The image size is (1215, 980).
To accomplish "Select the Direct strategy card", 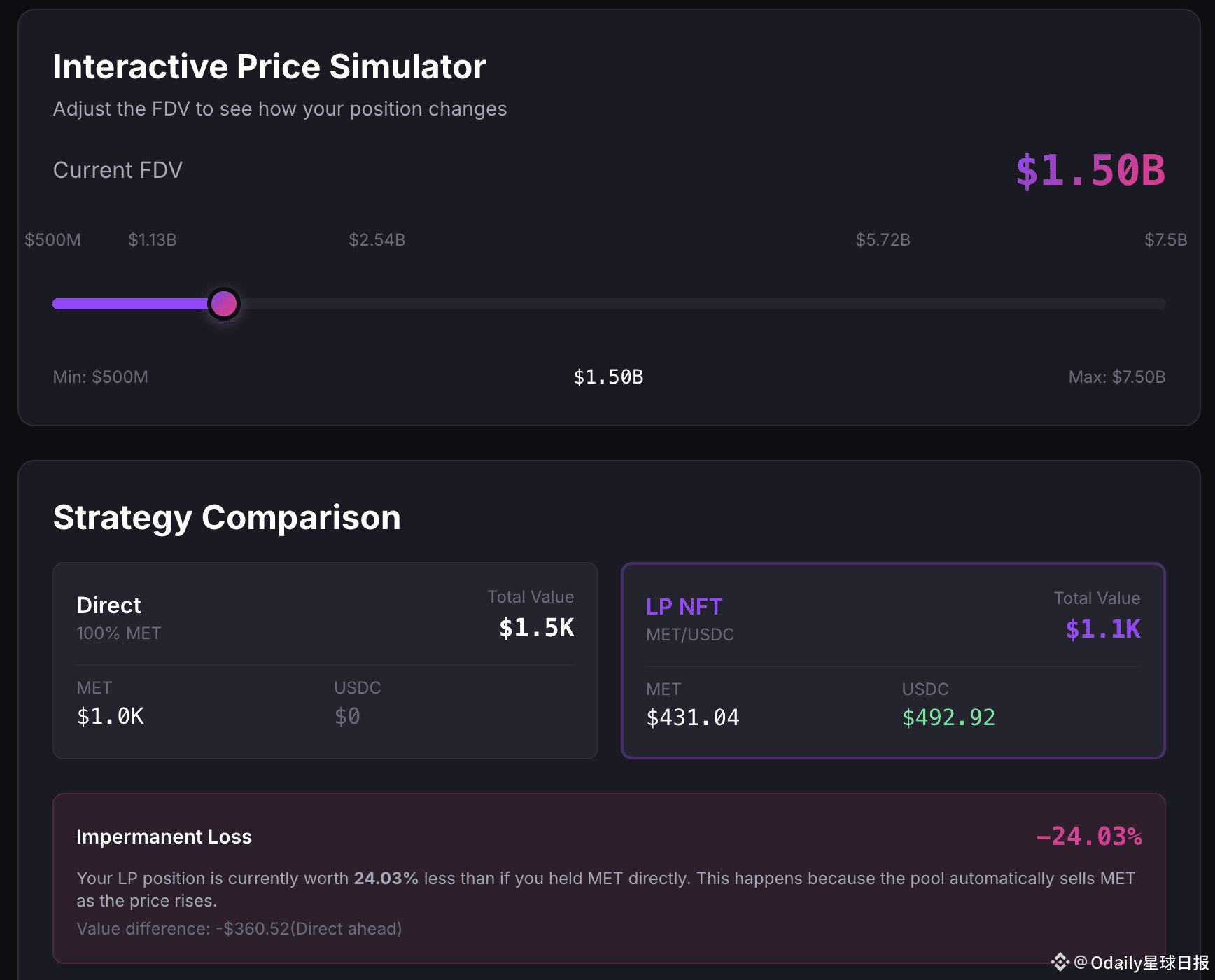I will coord(325,660).
